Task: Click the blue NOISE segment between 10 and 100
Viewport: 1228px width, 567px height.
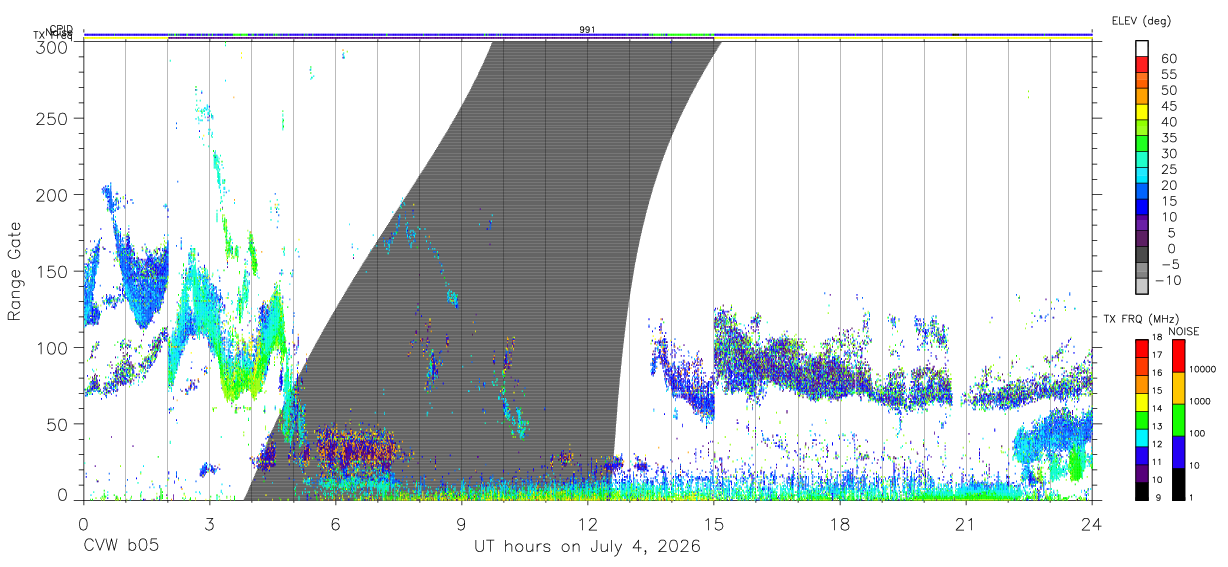Action: pyautogui.click(x=1179, y=451)
